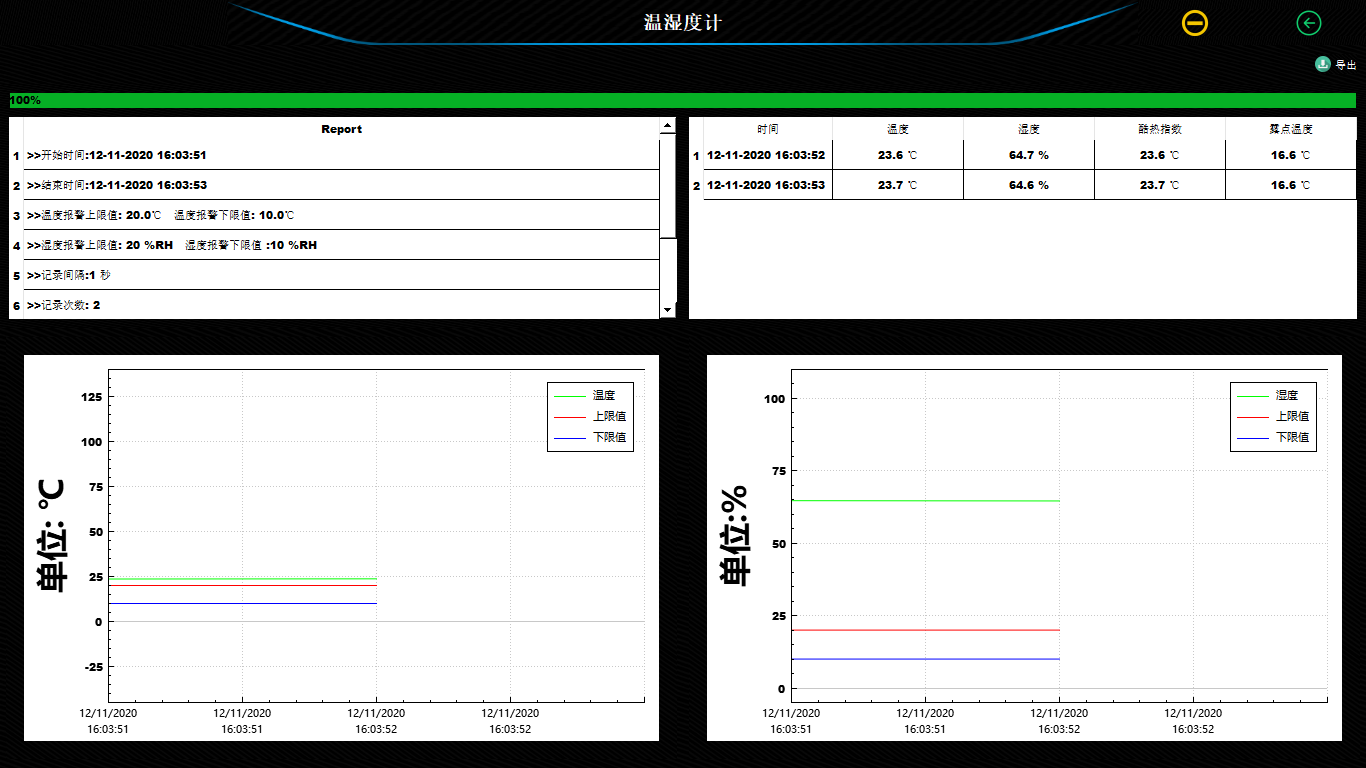Click the 温湿度计 title text
This screenshot has width=1366, height=768.
683,22
